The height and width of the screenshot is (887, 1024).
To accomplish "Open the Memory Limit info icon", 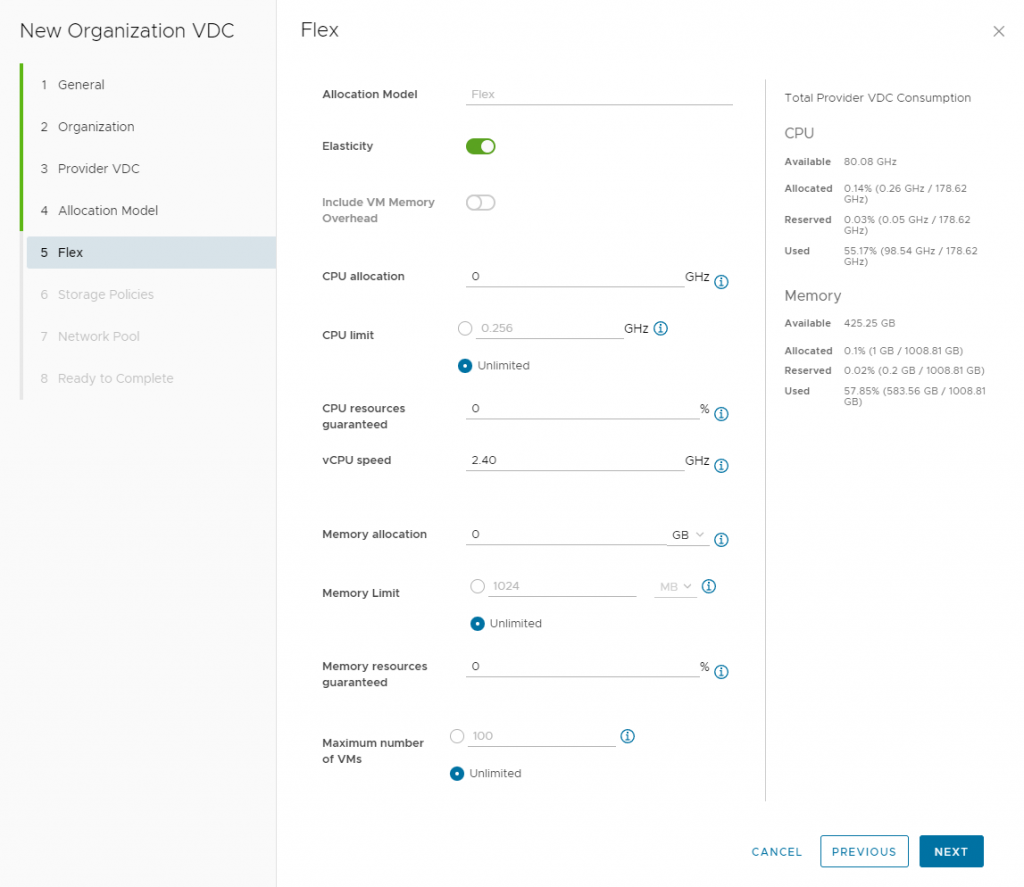I will click(x=709, y=586).
